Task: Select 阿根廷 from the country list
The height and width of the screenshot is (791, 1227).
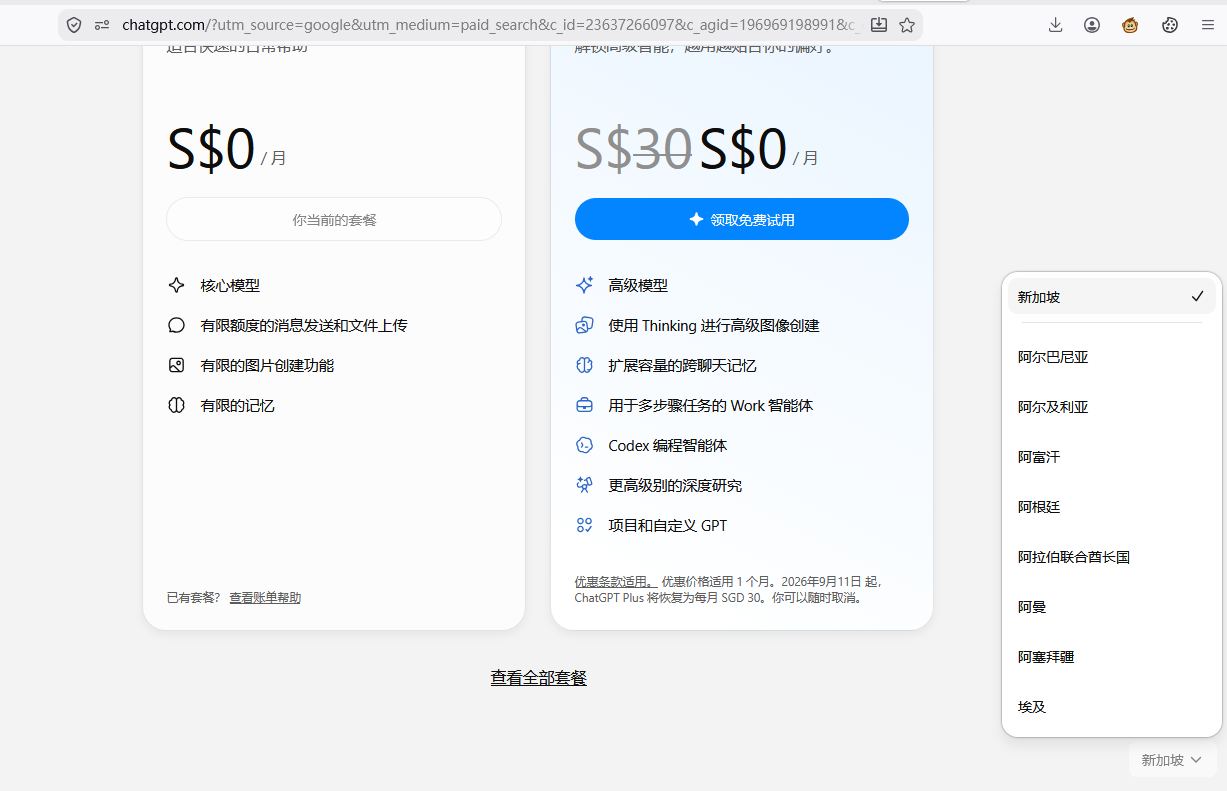Action: 1112,507
